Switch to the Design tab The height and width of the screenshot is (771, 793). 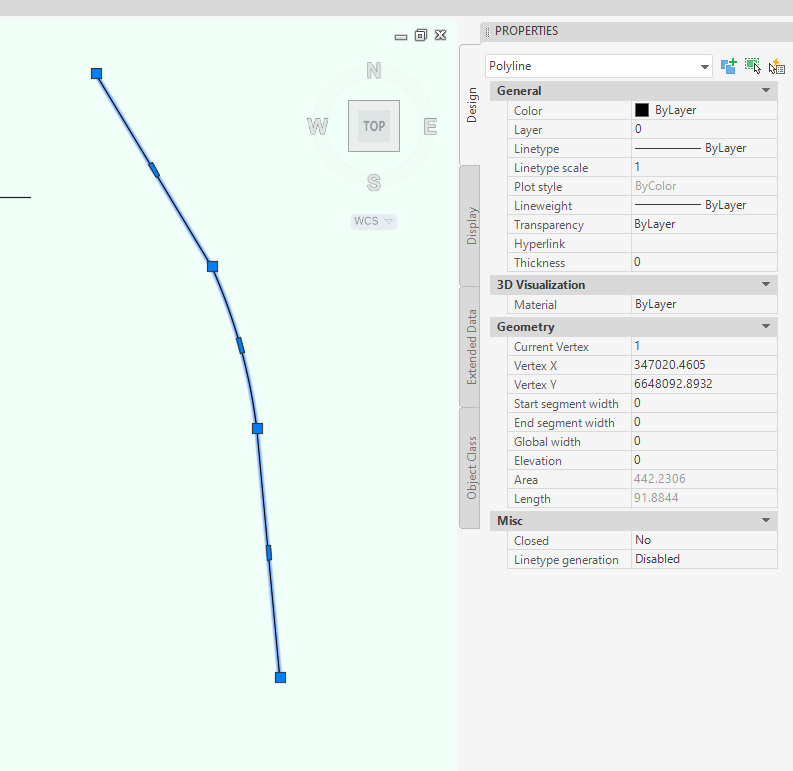(x=470, y=105)
